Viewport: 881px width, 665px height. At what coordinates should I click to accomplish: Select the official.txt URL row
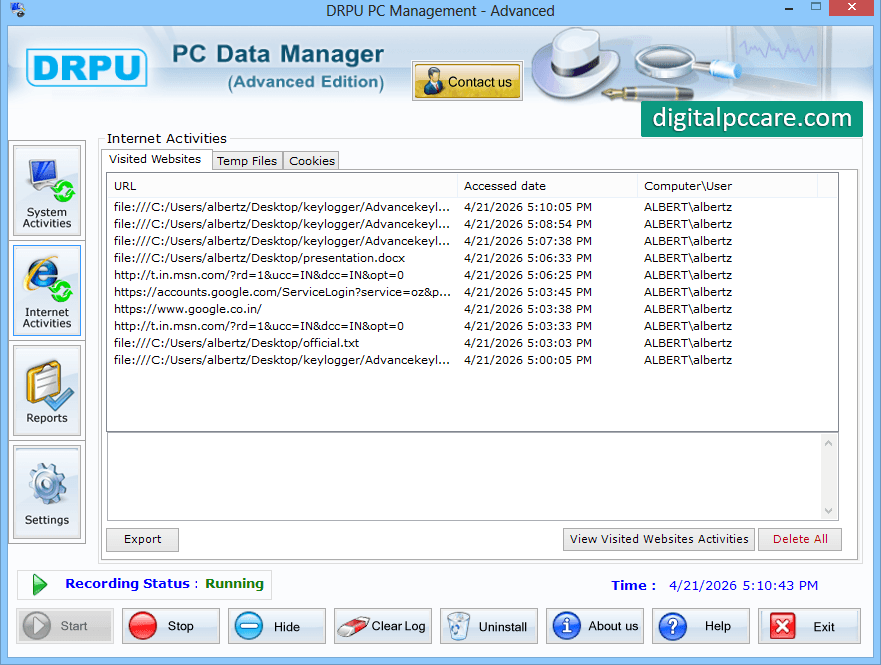pyautogui.click(x=472, y=343)
